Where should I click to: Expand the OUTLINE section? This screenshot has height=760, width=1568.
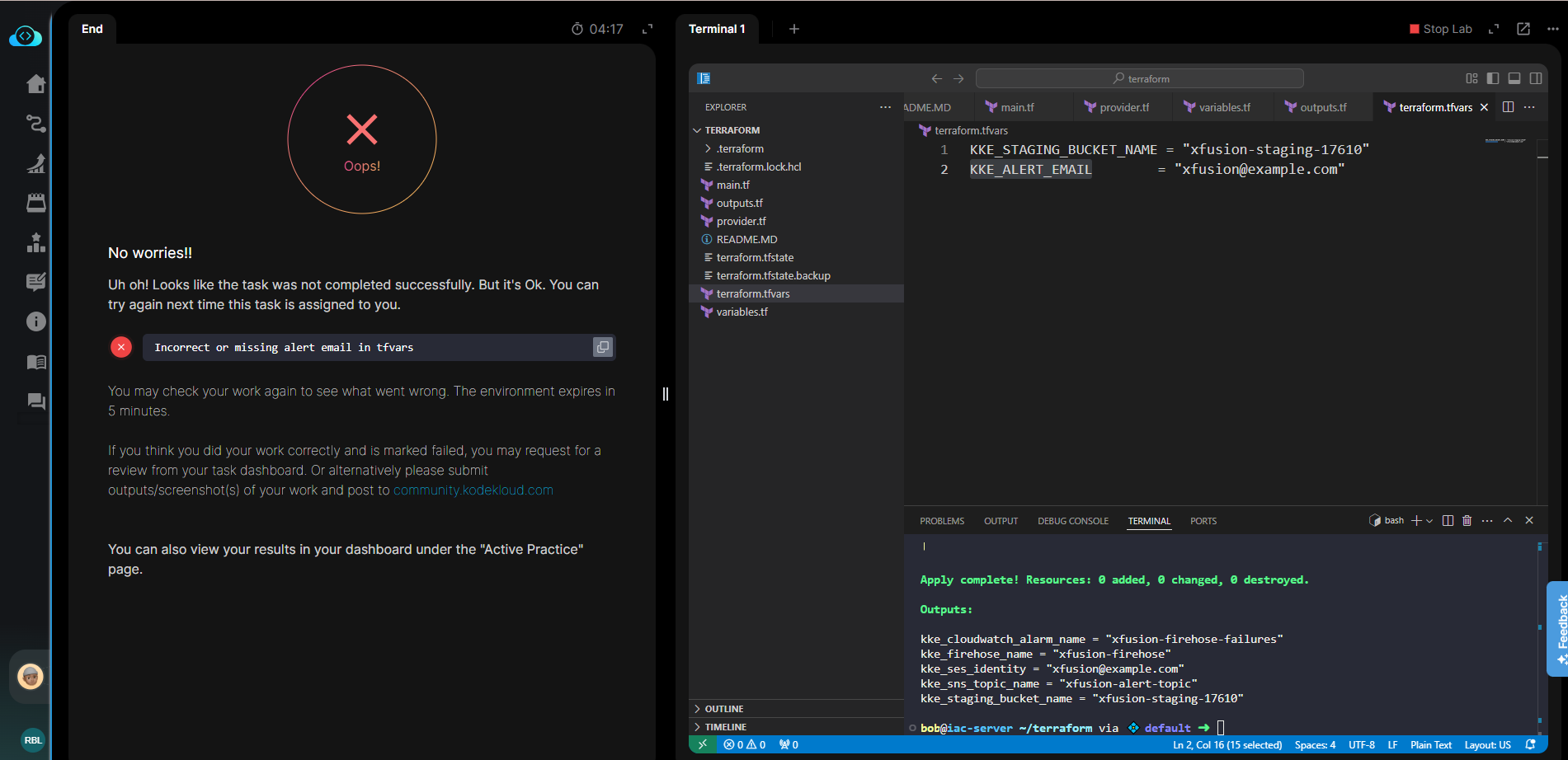[723, 709]
